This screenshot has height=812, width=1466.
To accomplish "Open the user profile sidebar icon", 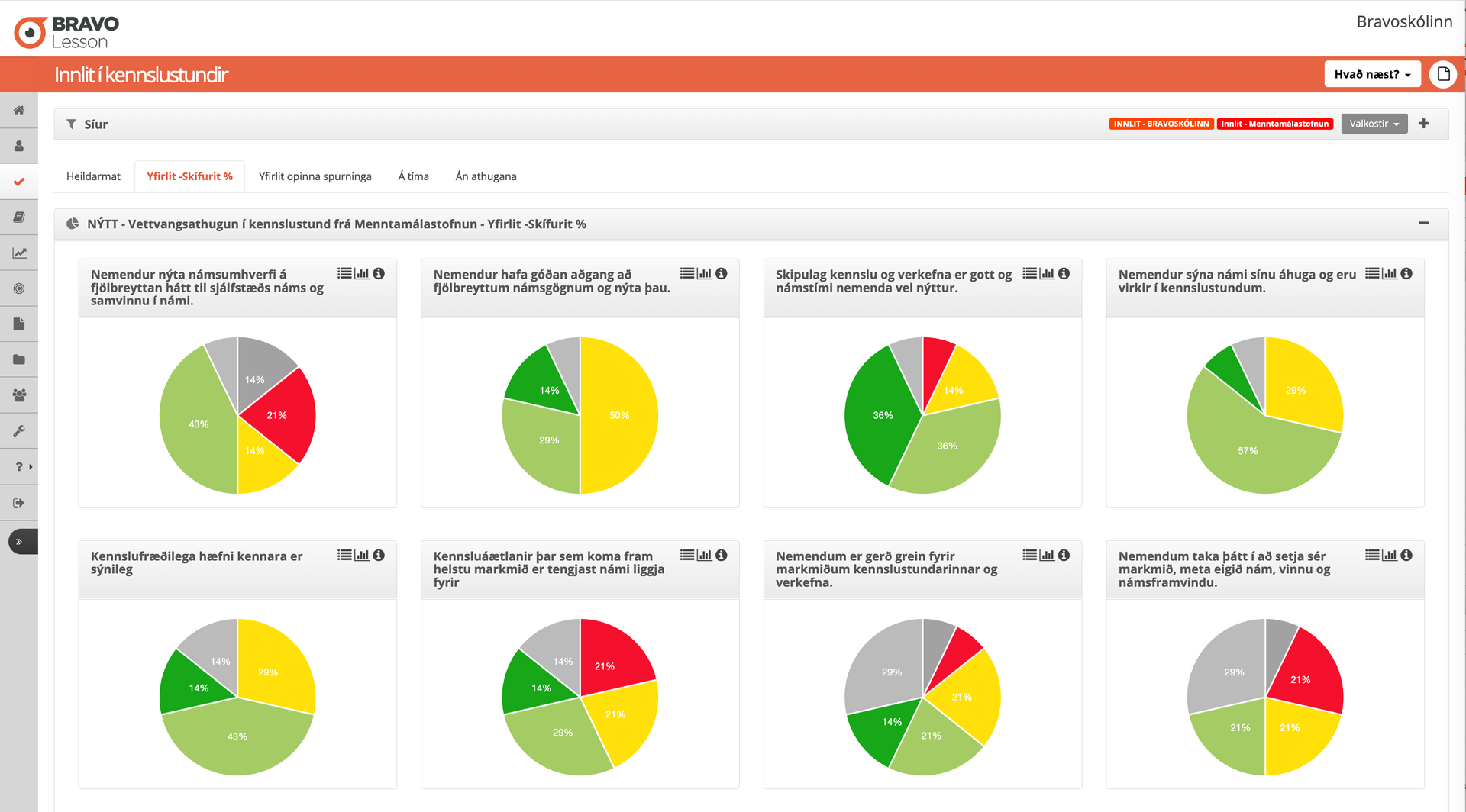I will click(x=19, y=146).
